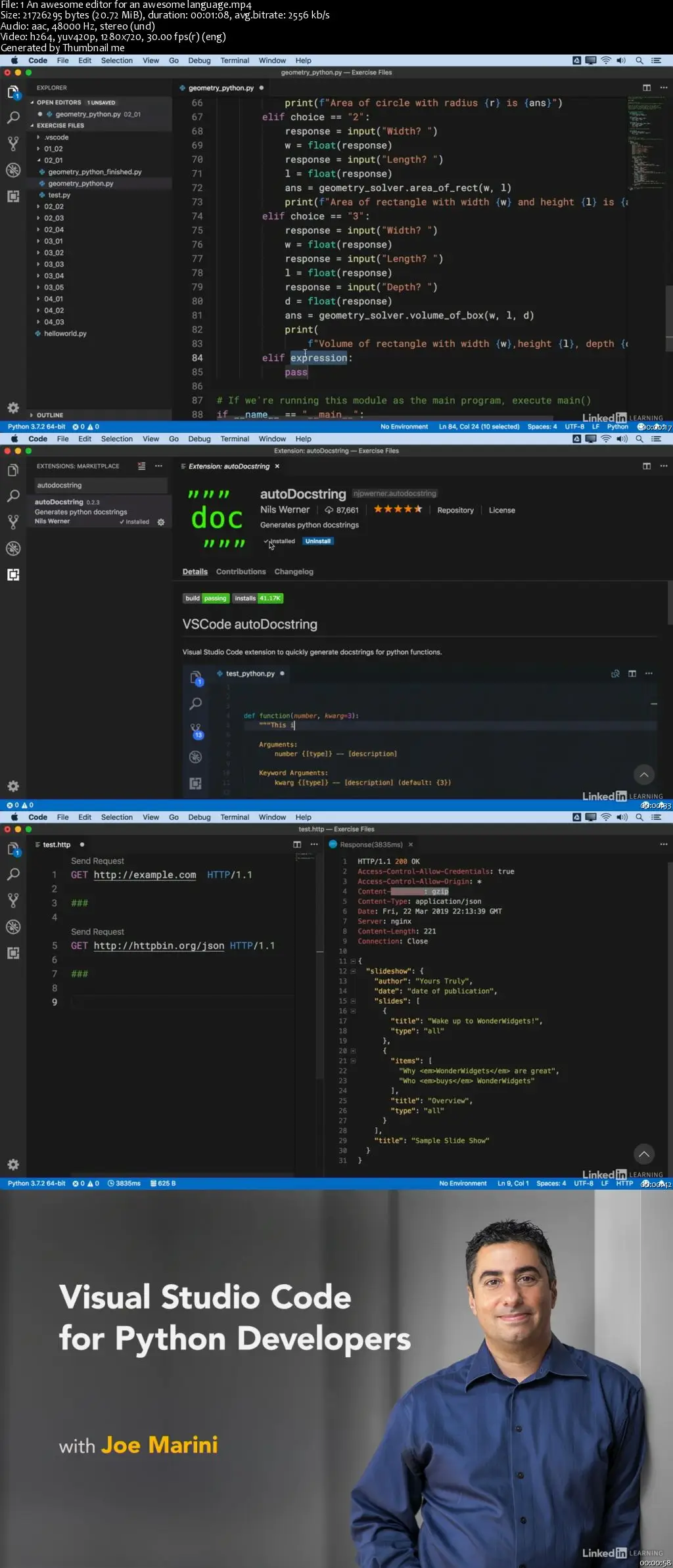
Task: Click the Manage gear in geometry_python.py window activity bar
Action: (13, 408)
